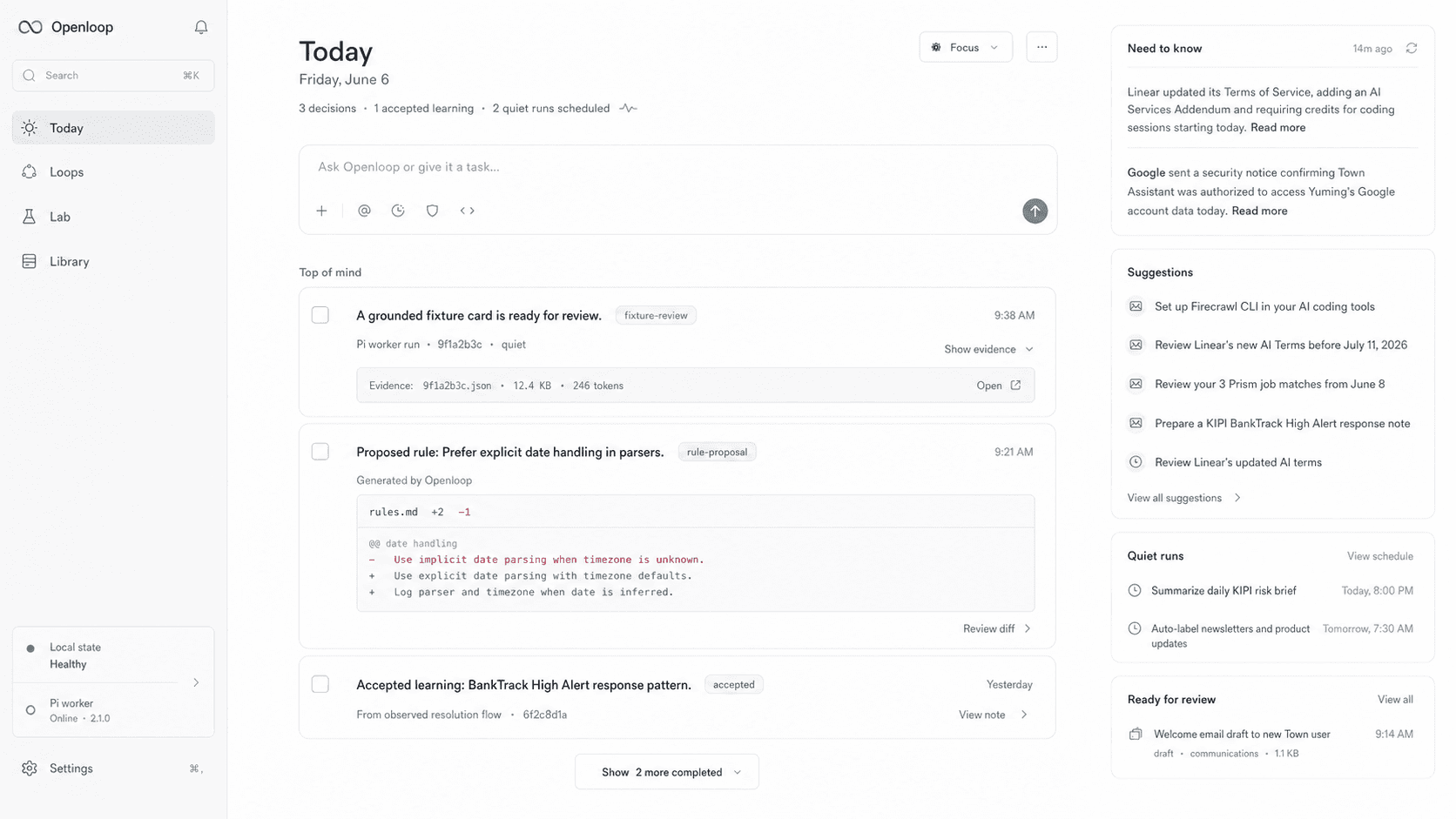Click the accepted tag
Screen dimensions: 1456x819
[733, 684]
